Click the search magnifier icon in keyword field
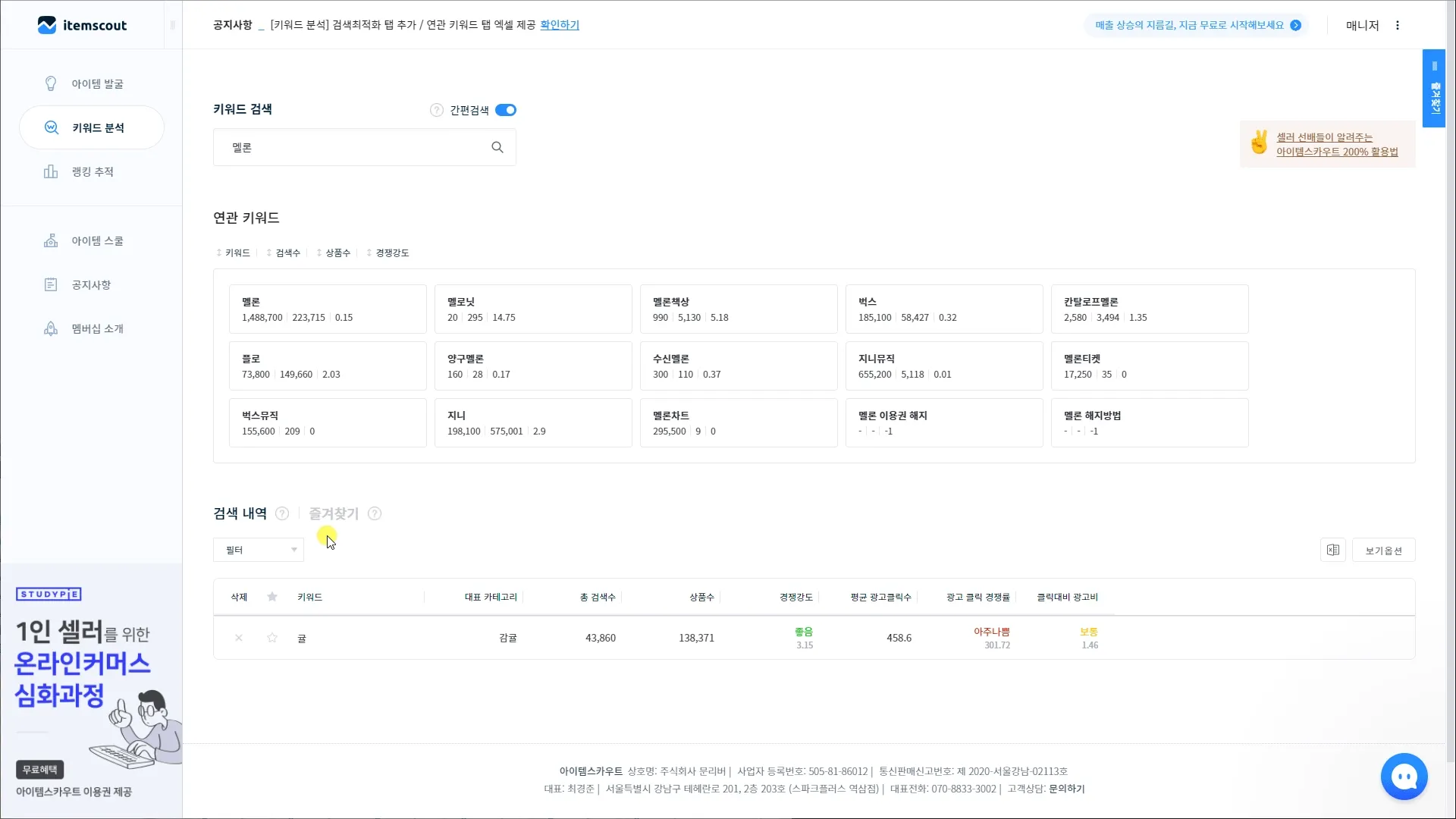This screenshot has width=1456, height=819. coord(497,147)
